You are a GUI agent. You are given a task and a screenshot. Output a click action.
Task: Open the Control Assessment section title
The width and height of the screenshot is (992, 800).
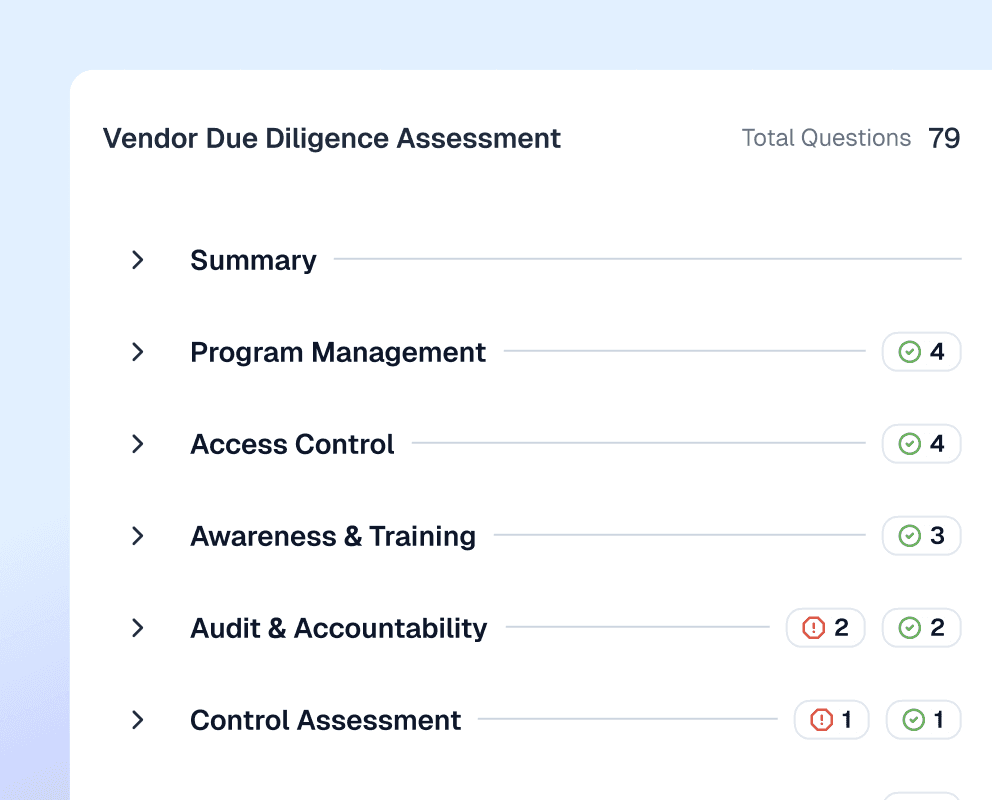325,720
